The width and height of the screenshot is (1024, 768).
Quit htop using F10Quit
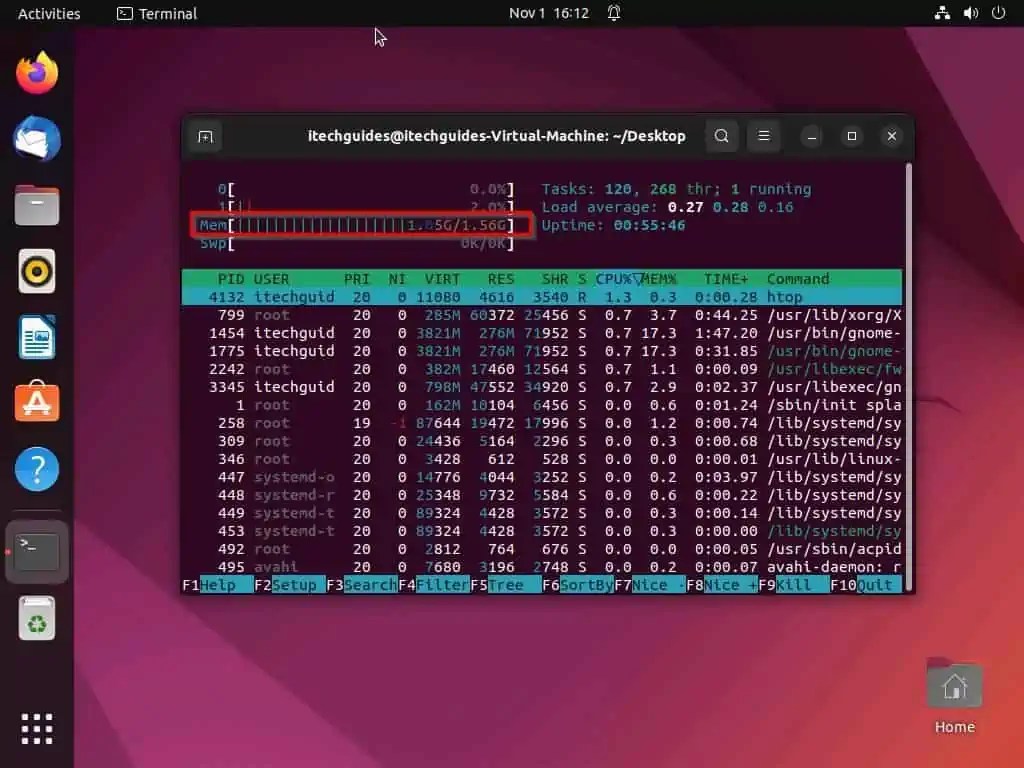[862, 585]
